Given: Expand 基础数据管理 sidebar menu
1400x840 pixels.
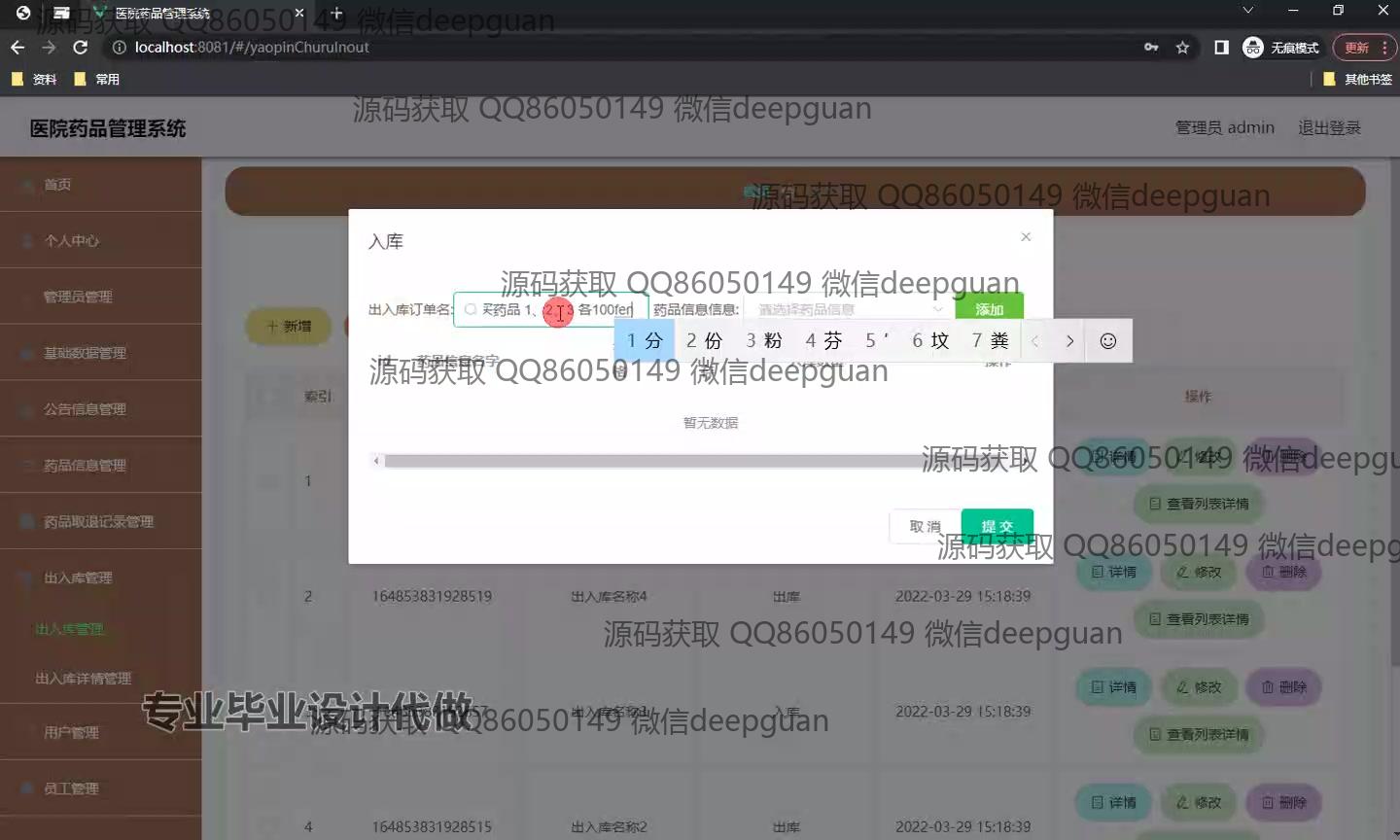Looking at the screenshot, I should click(x=101, y=354).
